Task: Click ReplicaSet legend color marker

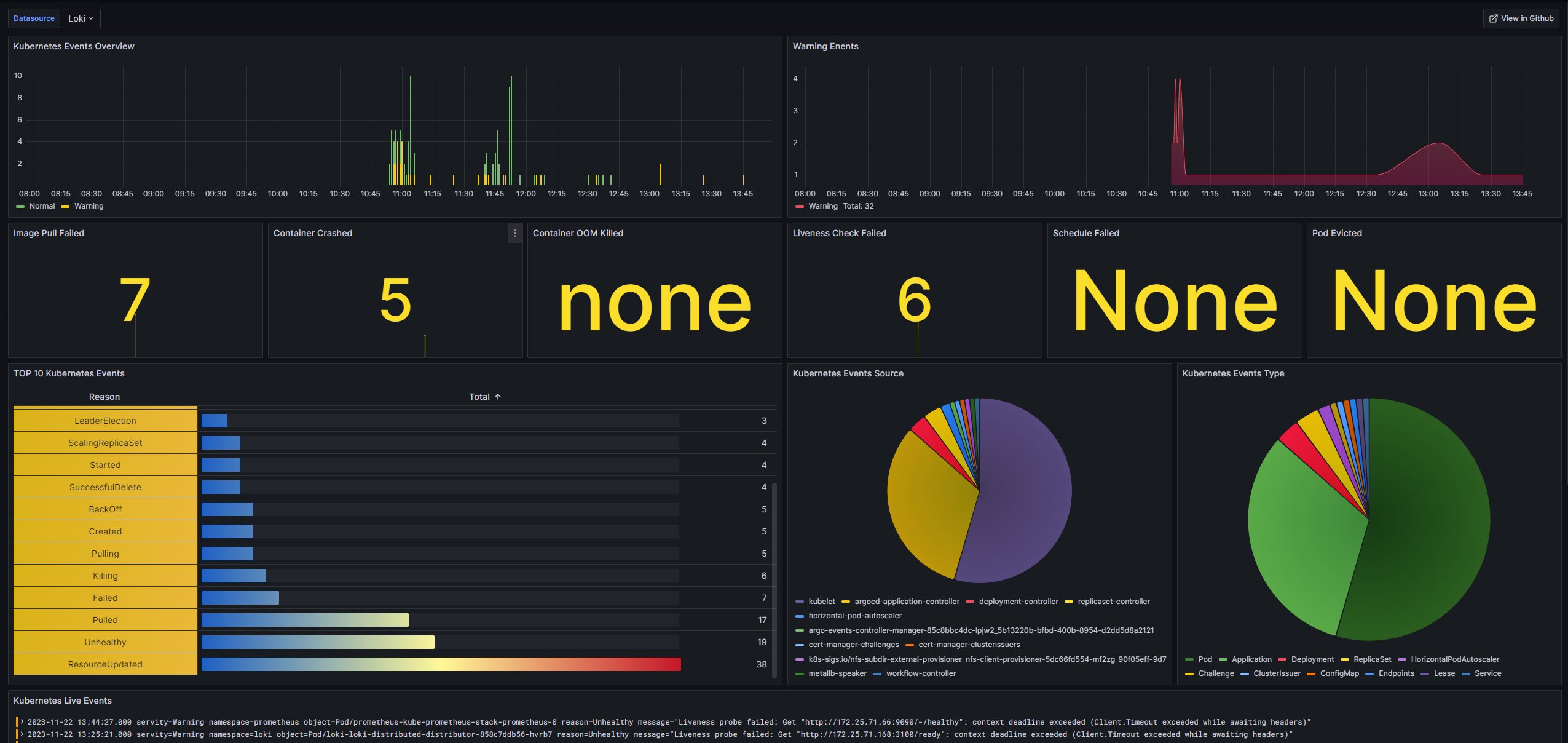Action: coord(1344,659)
